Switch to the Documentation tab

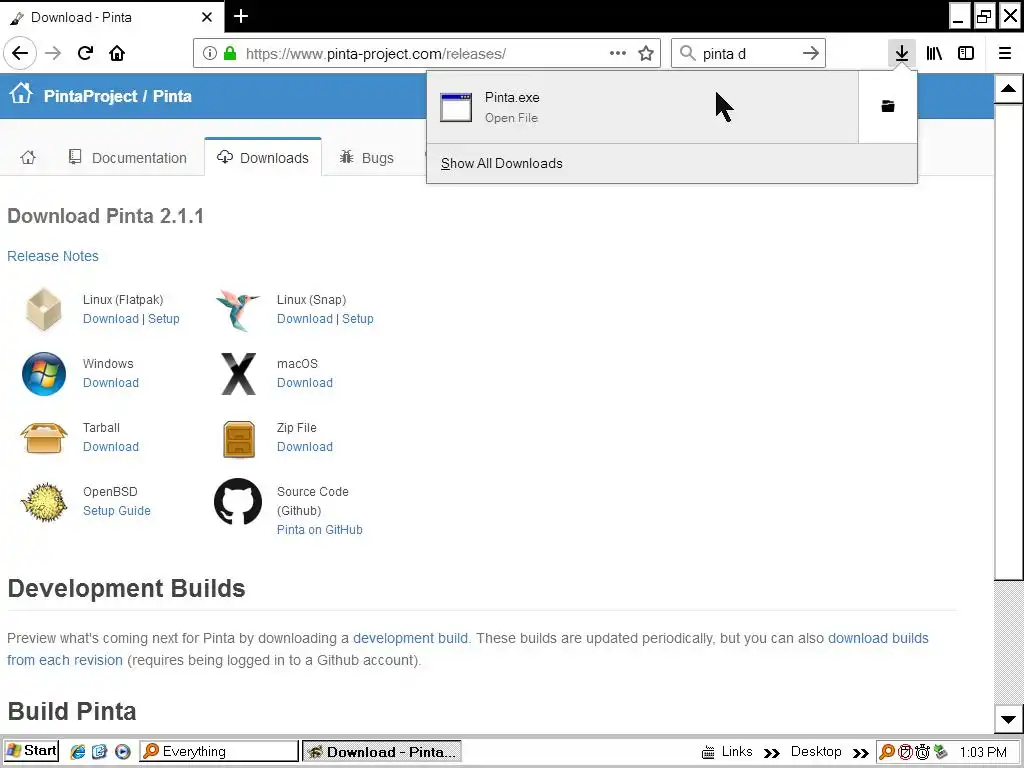127,157
